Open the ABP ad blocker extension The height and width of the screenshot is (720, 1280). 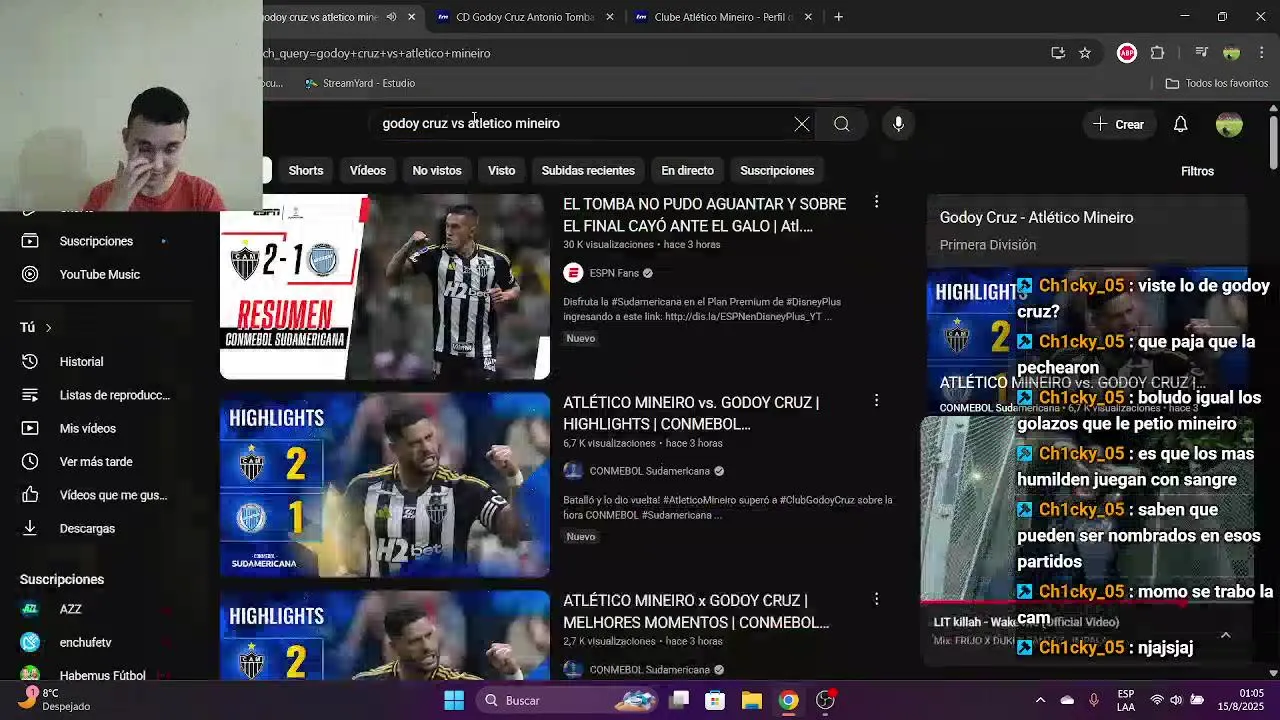(1127, 53)
